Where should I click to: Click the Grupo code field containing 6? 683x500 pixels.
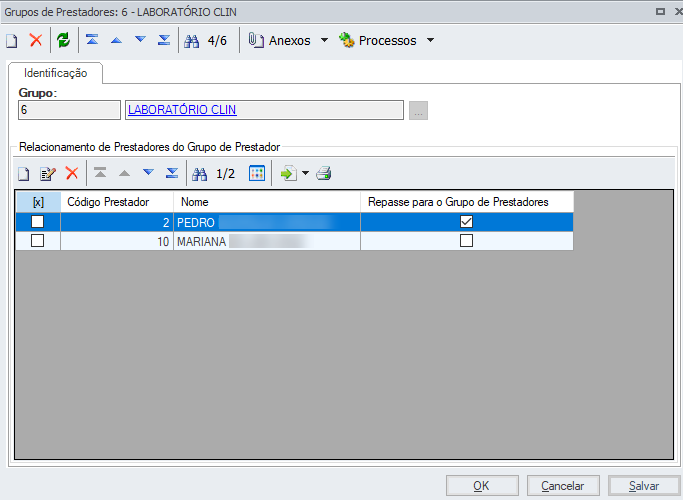click(x=69, y=110)
